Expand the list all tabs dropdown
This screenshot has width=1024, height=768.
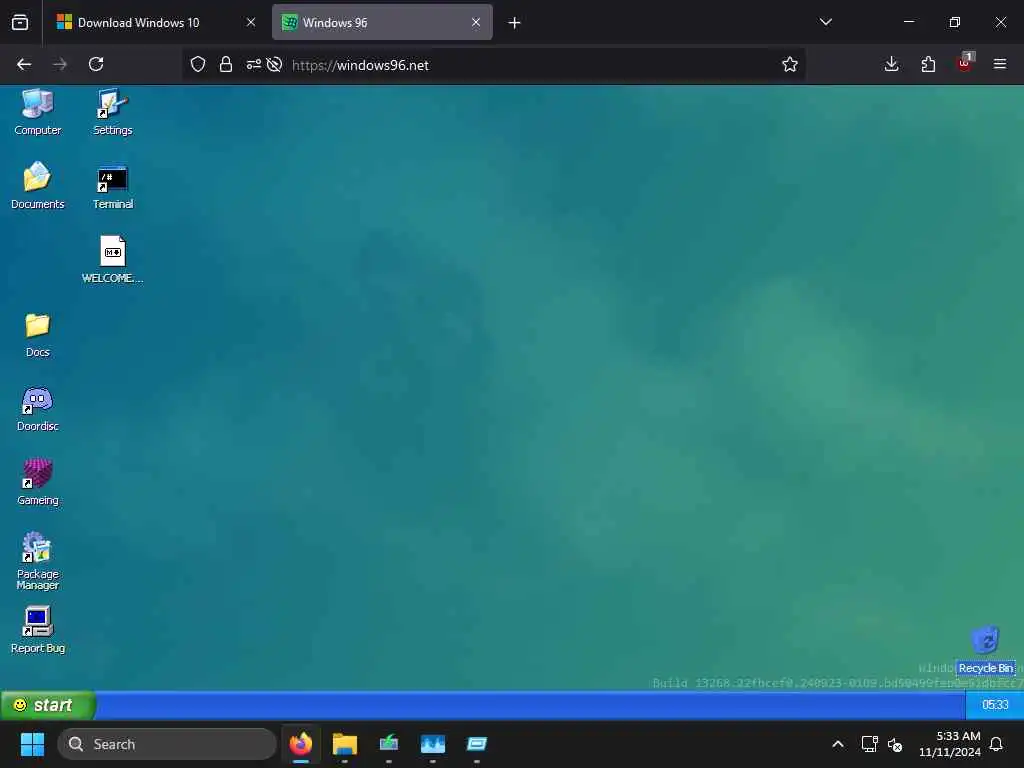tap(825, 22)
